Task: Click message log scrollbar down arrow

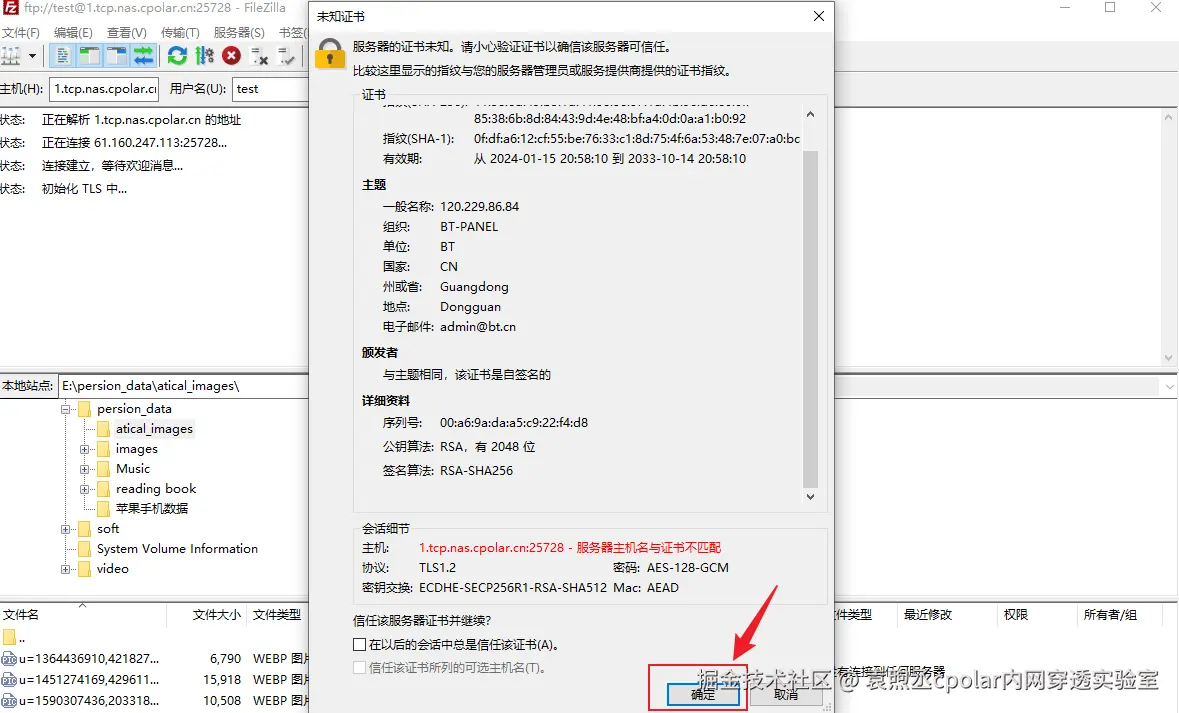Action: (1168, 358)
